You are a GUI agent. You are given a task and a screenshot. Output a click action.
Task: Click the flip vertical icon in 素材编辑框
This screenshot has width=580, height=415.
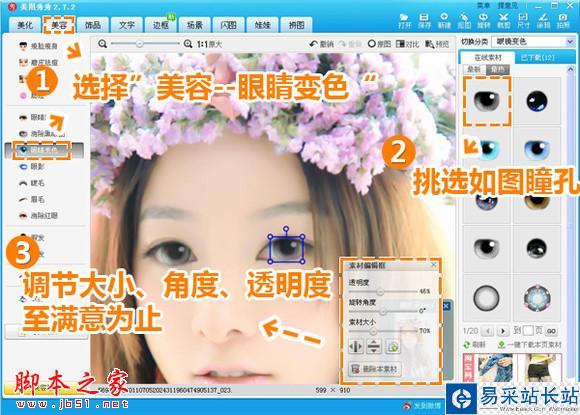[x=374, y=347]
